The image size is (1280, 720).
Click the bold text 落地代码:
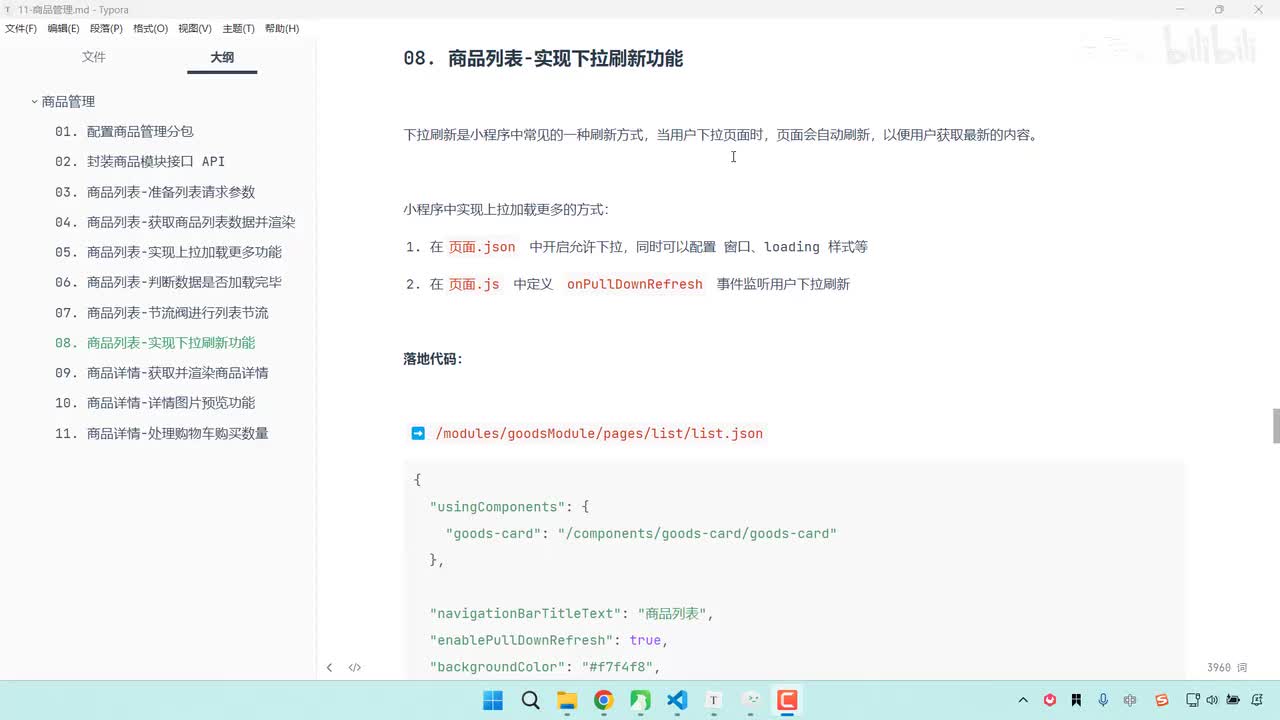(x=433, y=359)
